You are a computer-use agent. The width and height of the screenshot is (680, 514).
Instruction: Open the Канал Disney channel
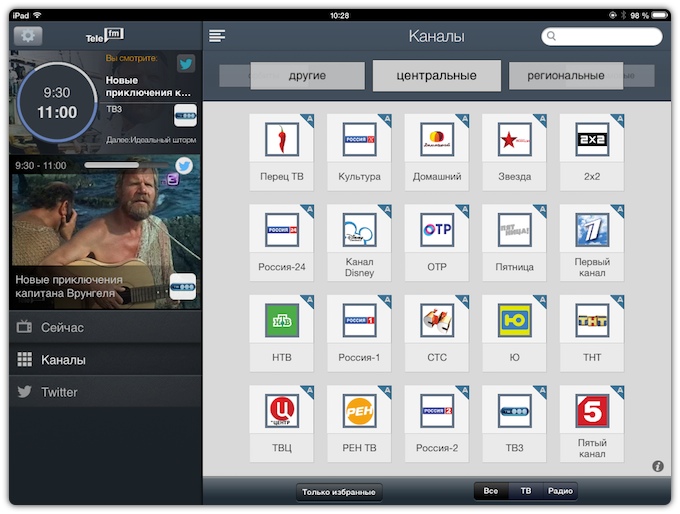(359, 242)
